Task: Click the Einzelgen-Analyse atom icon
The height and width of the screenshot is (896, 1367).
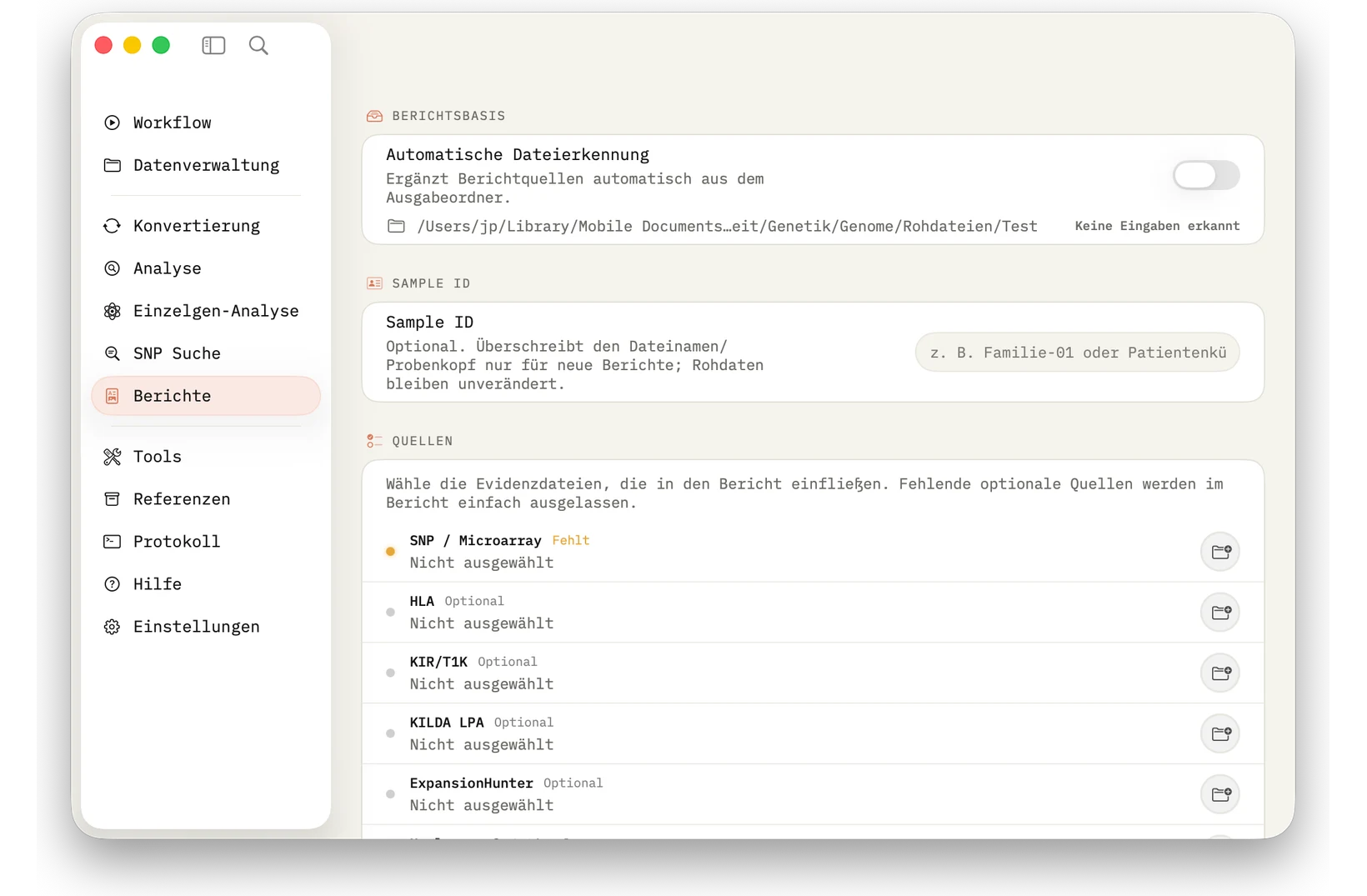Action: pyautogui.click(x=112, y=311)
